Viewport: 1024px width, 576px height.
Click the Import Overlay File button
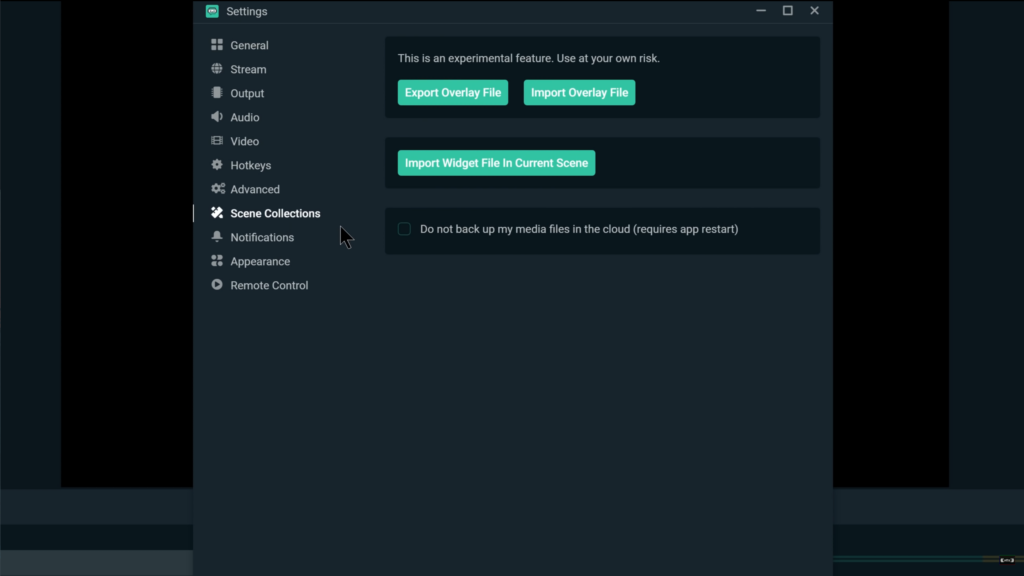579,93
